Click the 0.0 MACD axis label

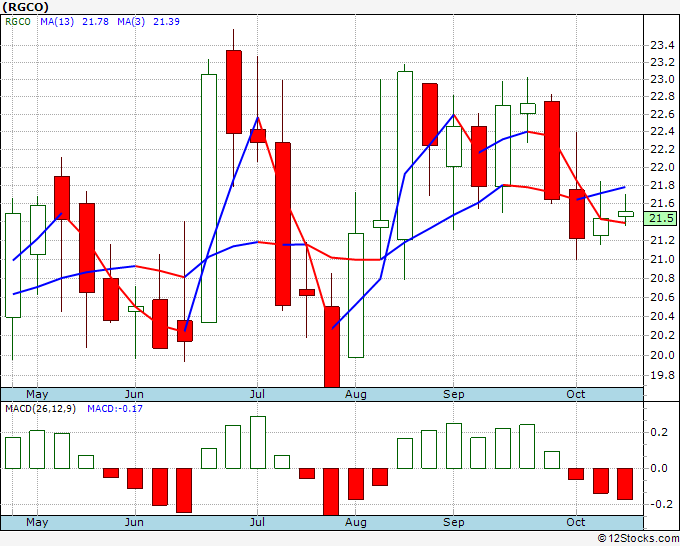point(659,468)
